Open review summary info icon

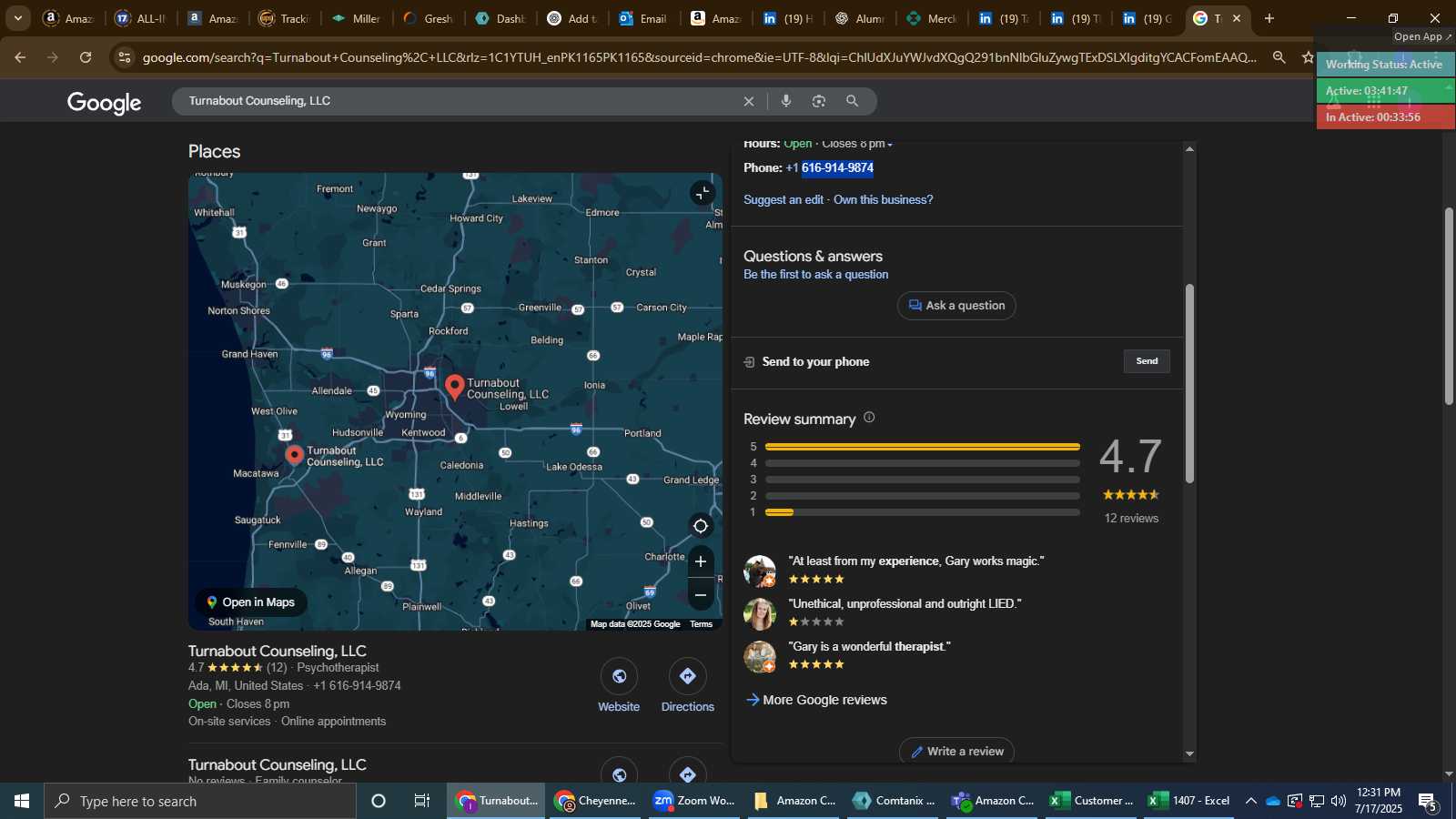869,418
